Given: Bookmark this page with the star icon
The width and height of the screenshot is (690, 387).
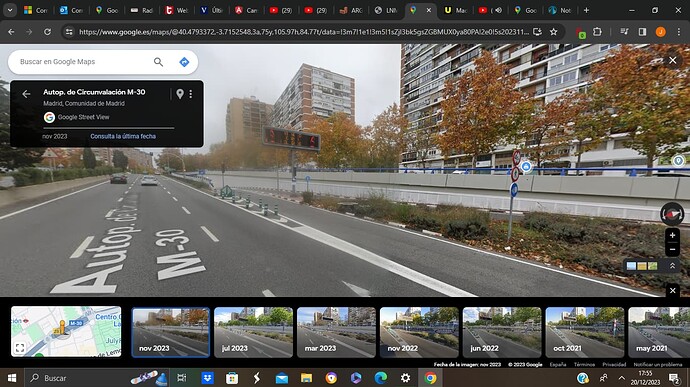Looking at the screenshot, I should 554,32.
